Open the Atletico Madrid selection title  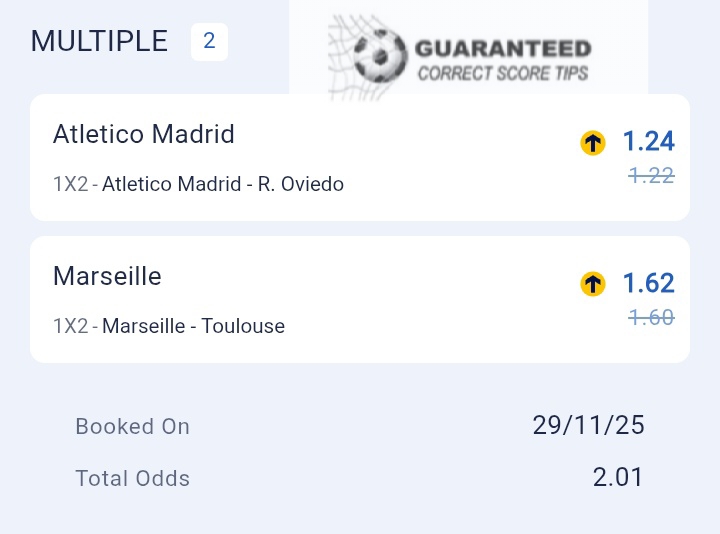tap(144, 134)
